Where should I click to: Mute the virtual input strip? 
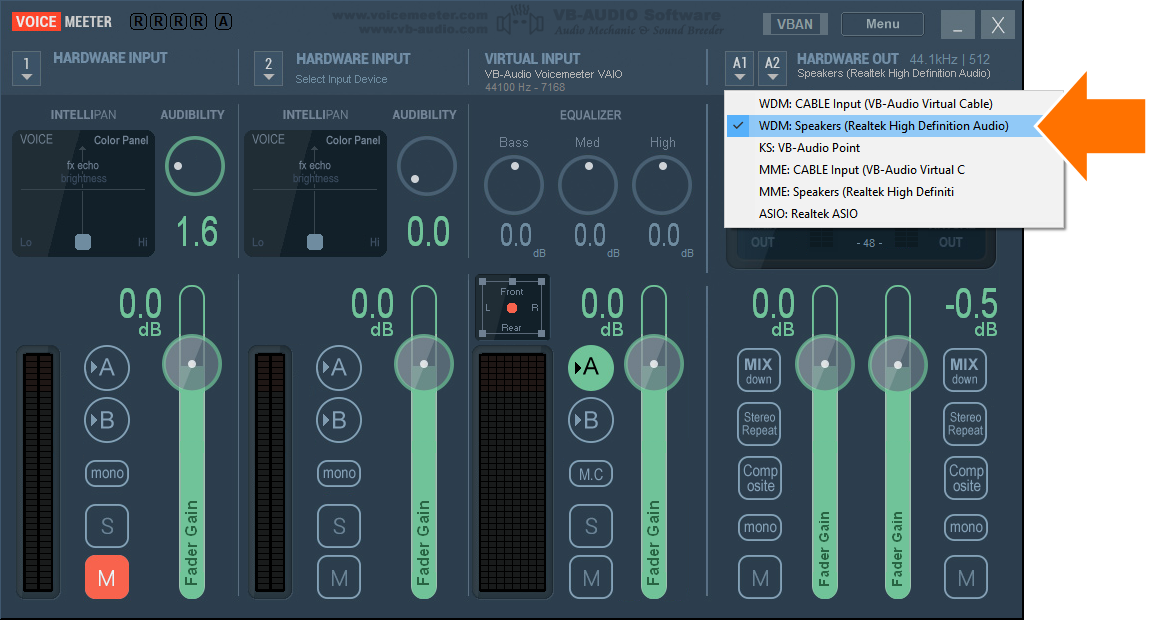point(590,577)
